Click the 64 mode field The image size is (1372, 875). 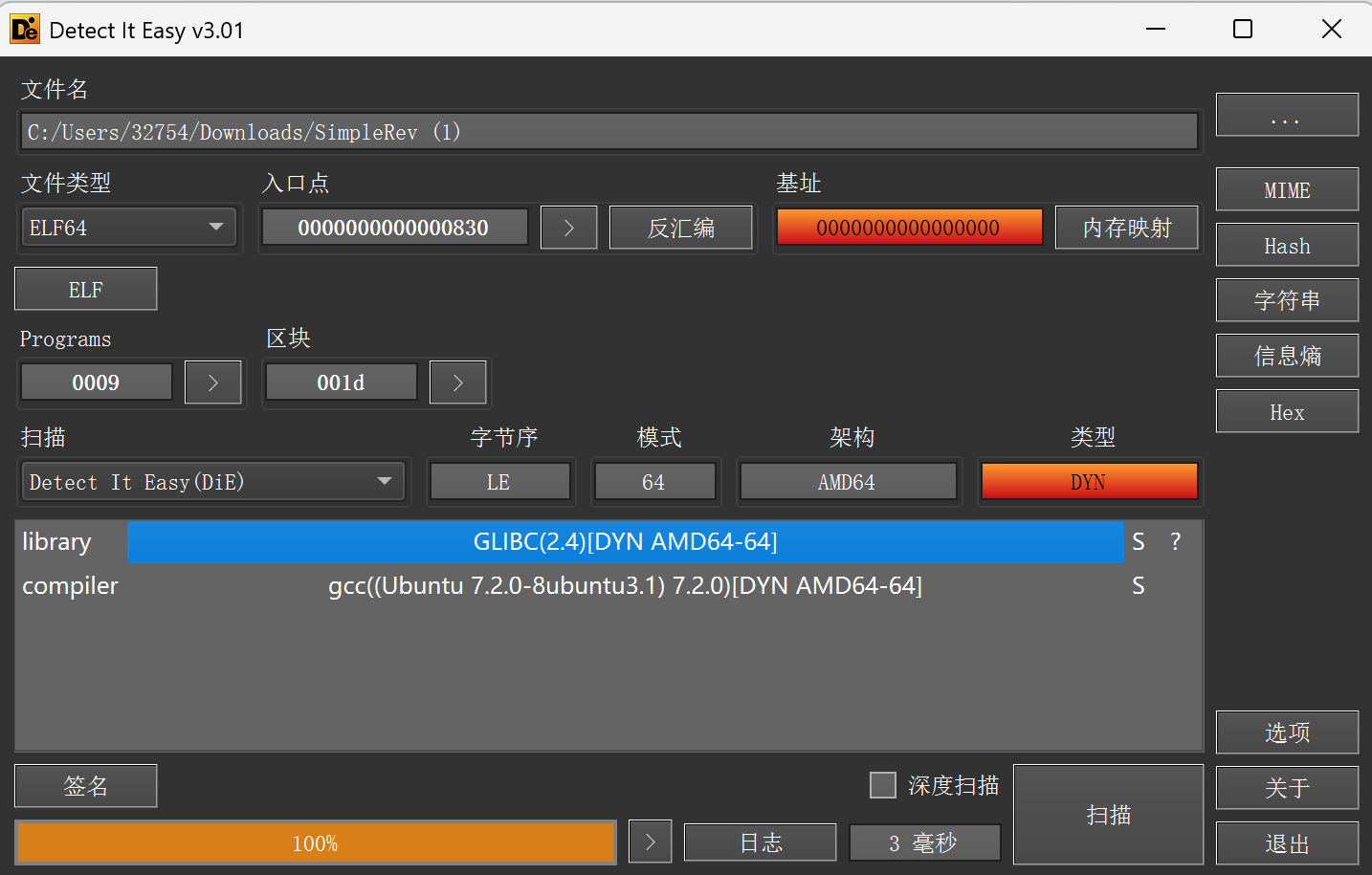click(x=654, y=482)
